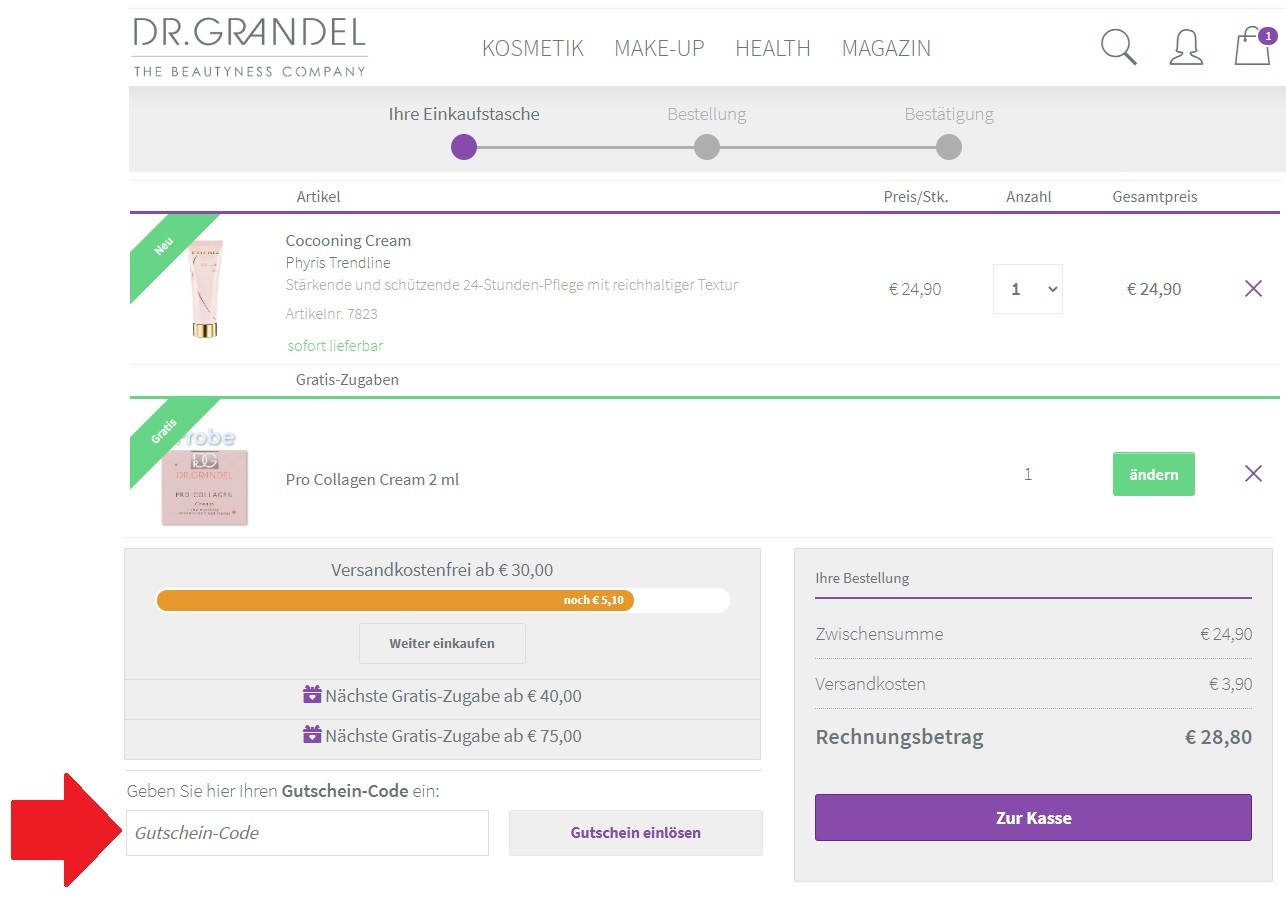
Task: Click the Dr. Grandel logo
Action: (x=249, y=46)
